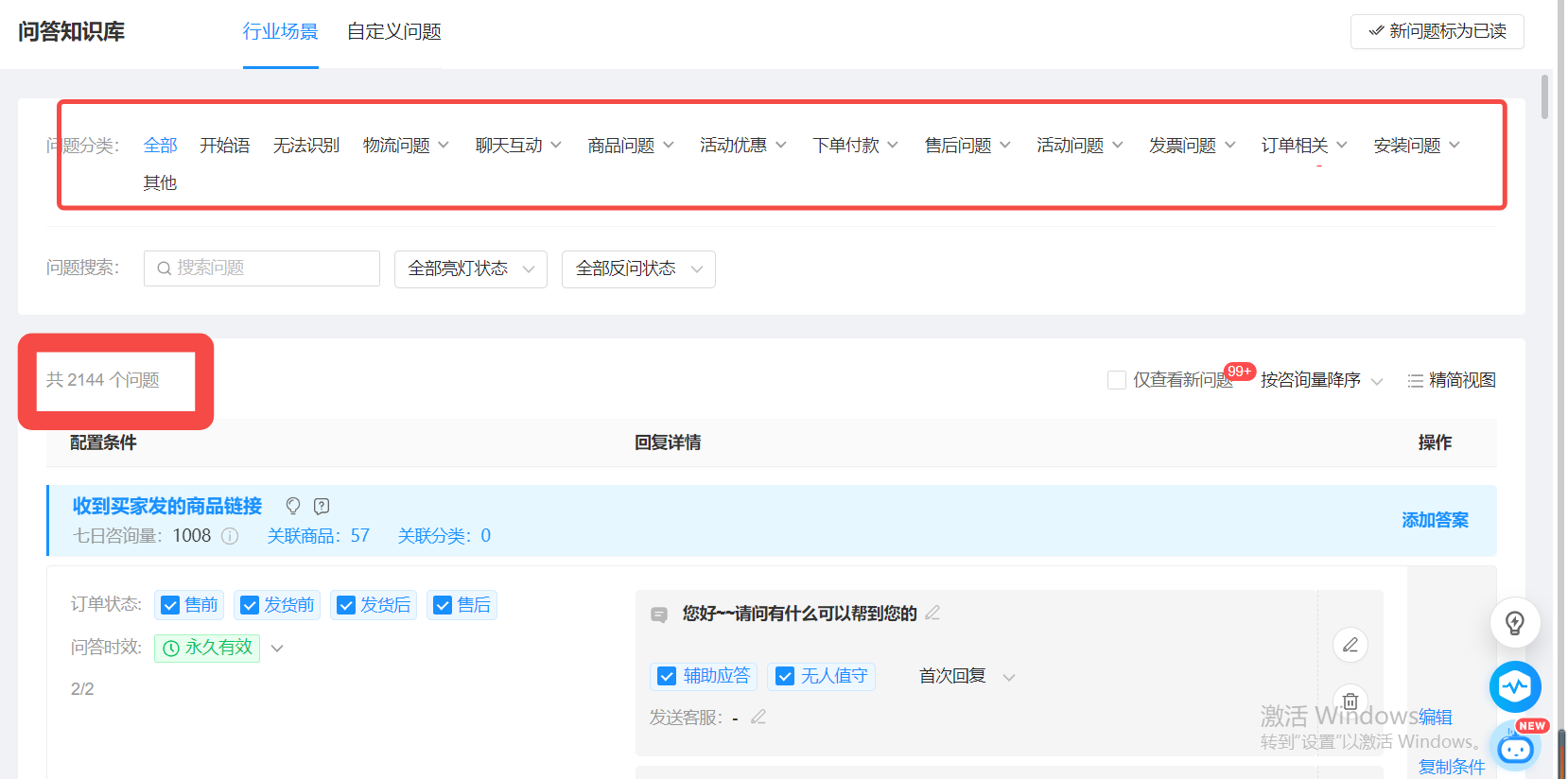Click the 新问题标为已读 button
The image size is (1568, 779).
[x=1437, y=31]
